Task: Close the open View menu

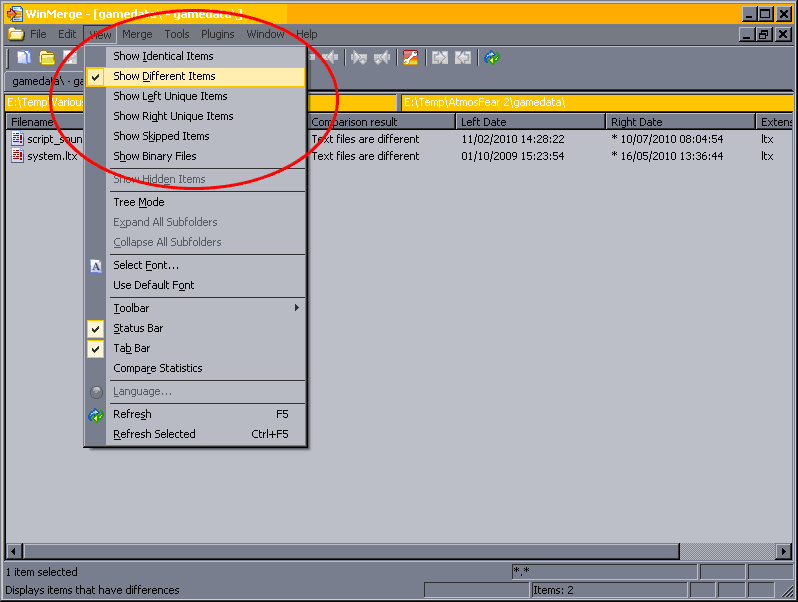Action: [100, 35]
